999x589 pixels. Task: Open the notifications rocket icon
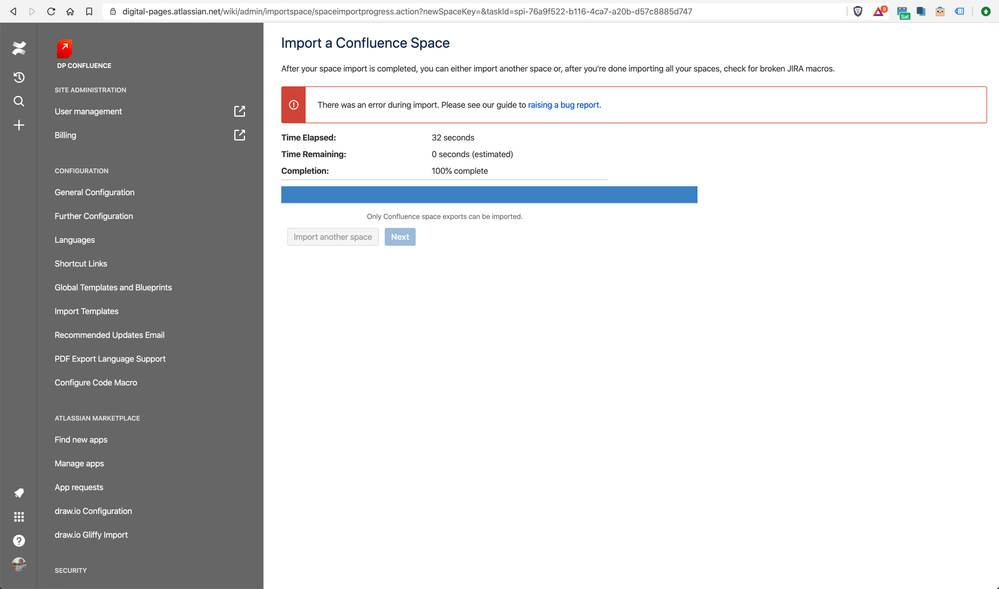[x=19, y=493]
